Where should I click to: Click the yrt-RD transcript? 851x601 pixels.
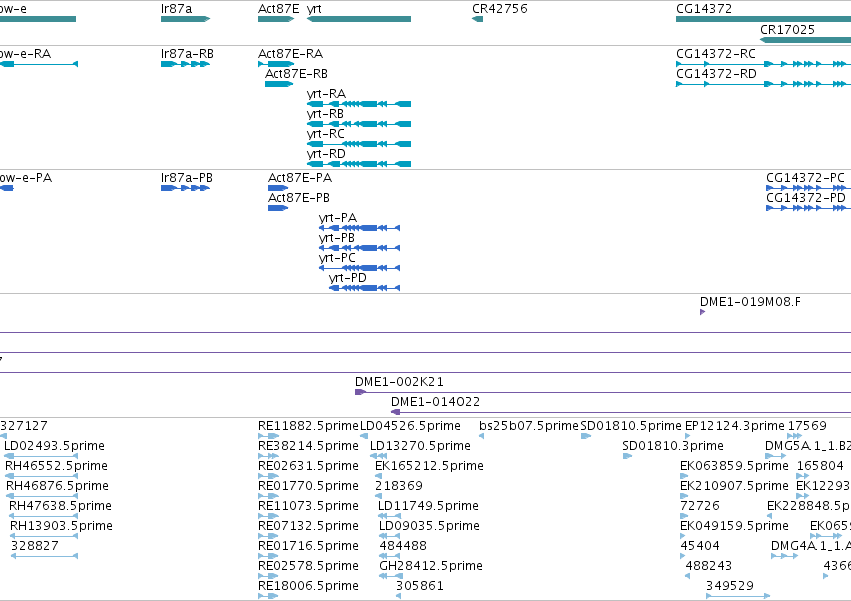pos(359,164)
